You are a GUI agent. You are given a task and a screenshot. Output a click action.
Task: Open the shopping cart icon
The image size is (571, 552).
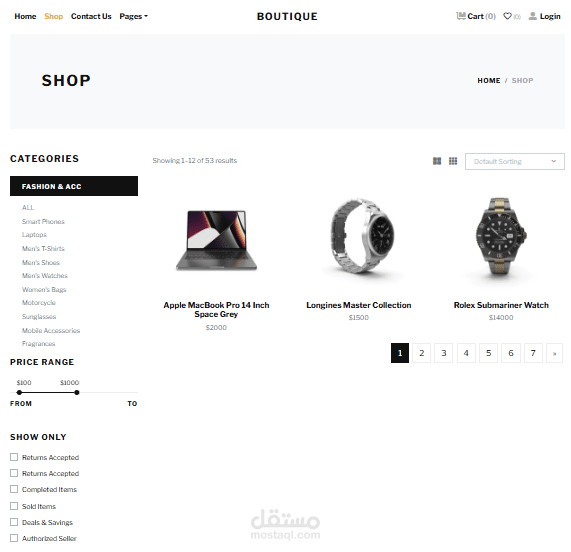pyautogui.click(x=461, y=16)
